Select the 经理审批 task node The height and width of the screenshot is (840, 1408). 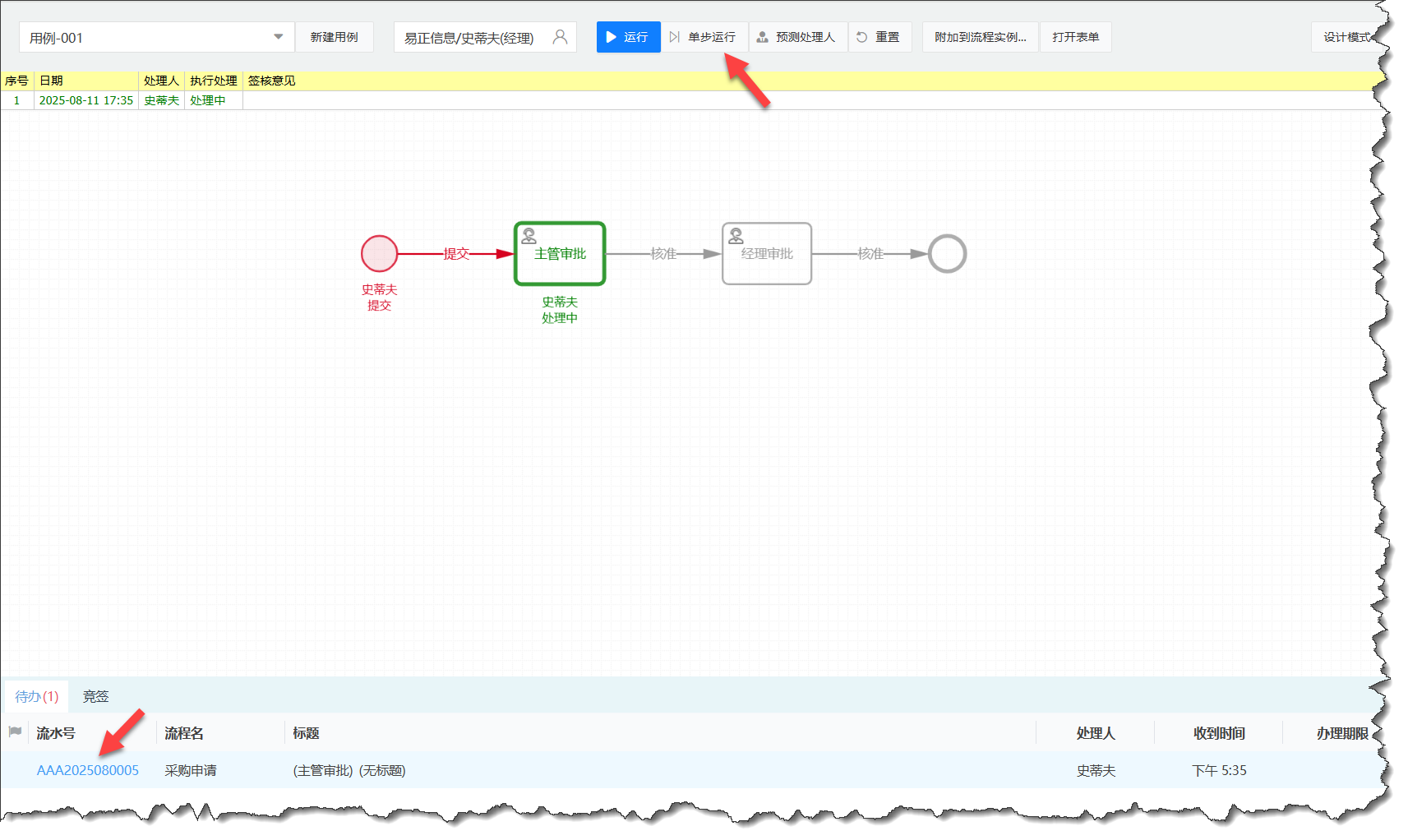click(x=766, y=253)
